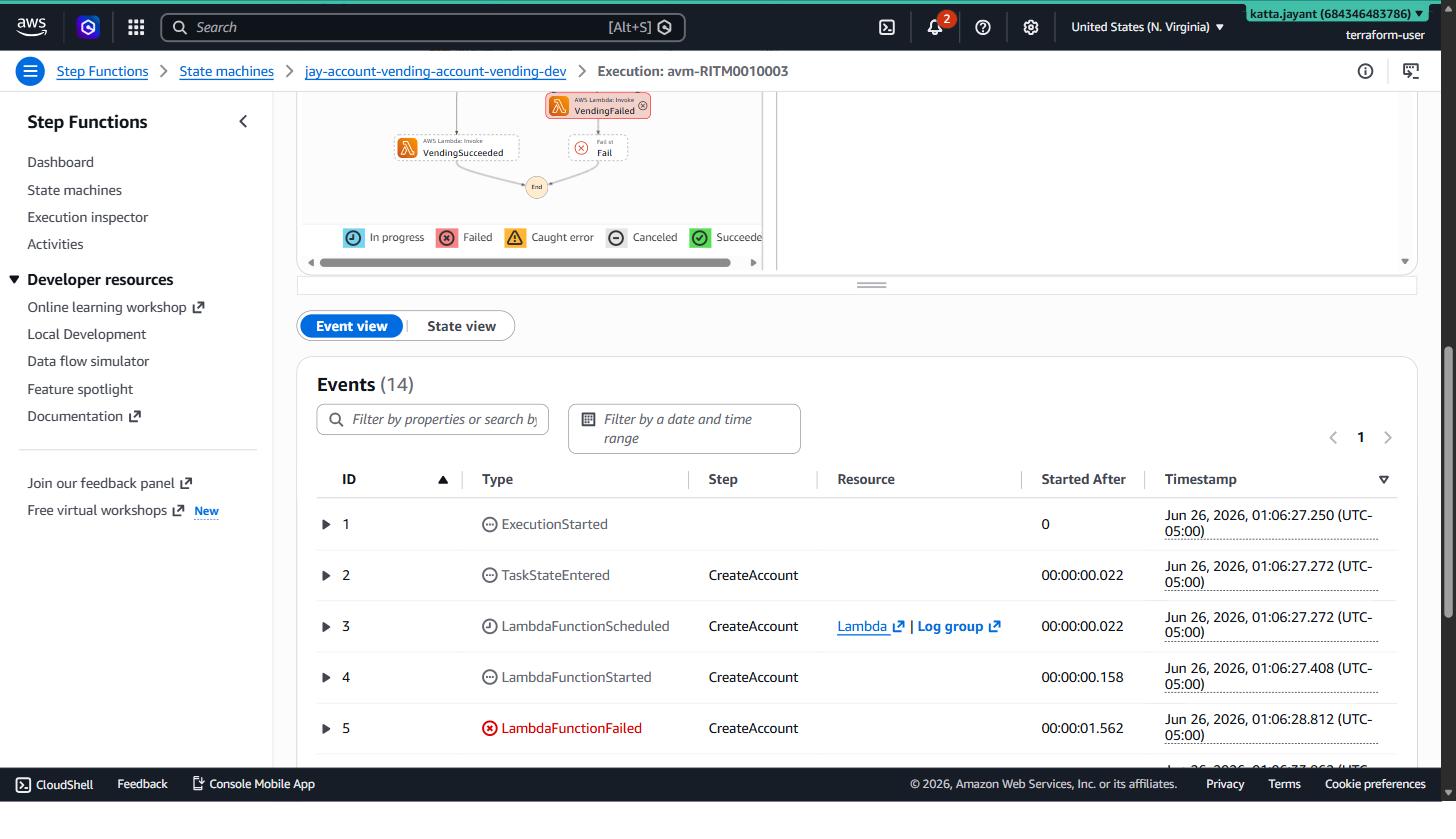Click the LambdaFunctionFailed error icon
Screen dimensions: 1456x839
click(490, 728)
